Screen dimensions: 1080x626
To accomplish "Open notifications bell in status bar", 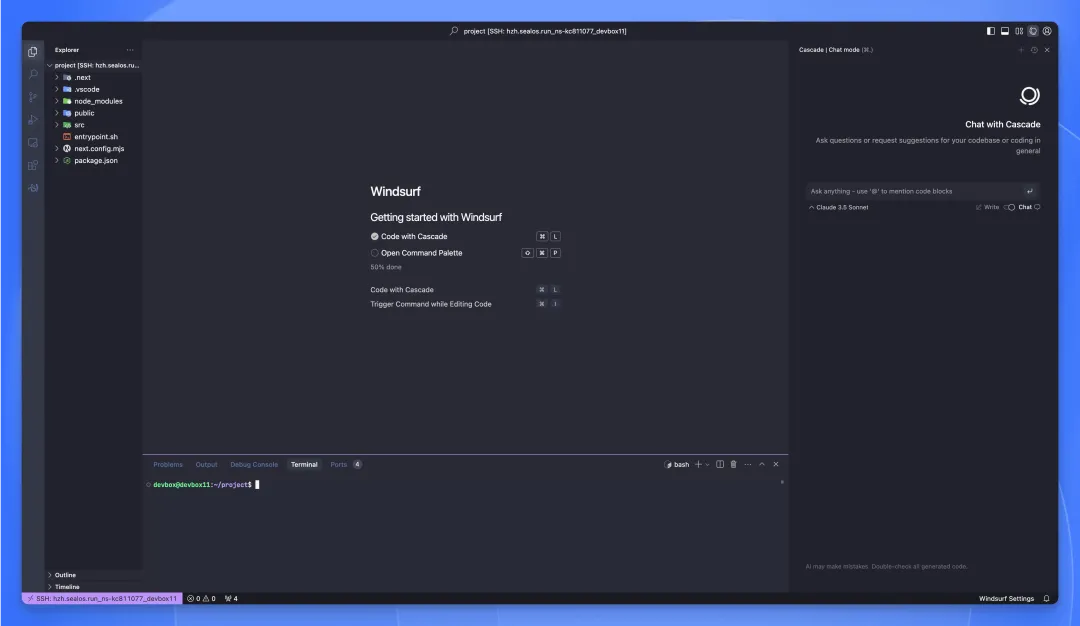I will tap(1046, 598).
